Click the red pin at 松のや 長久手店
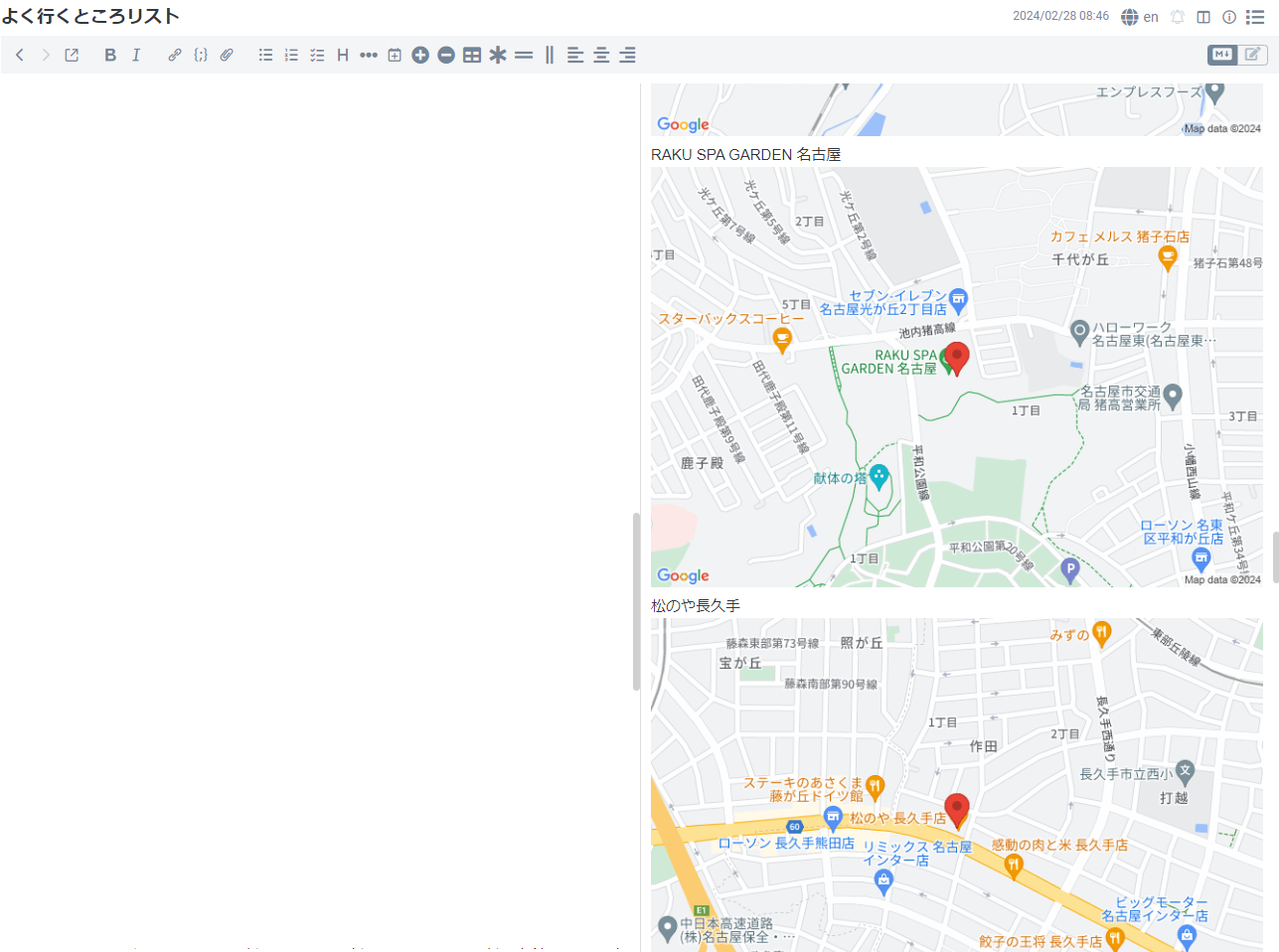The height and width of the screenshot is (952, 1279). (957, 810)
